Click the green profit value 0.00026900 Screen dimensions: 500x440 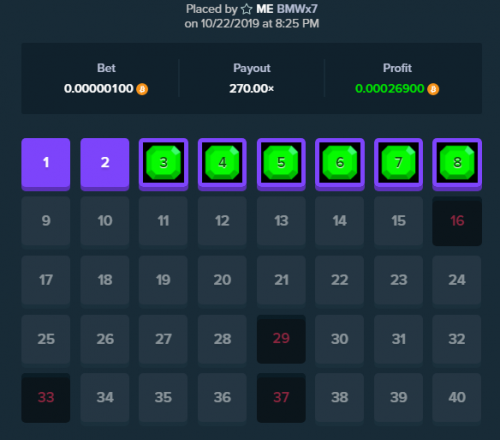[390, 89]
